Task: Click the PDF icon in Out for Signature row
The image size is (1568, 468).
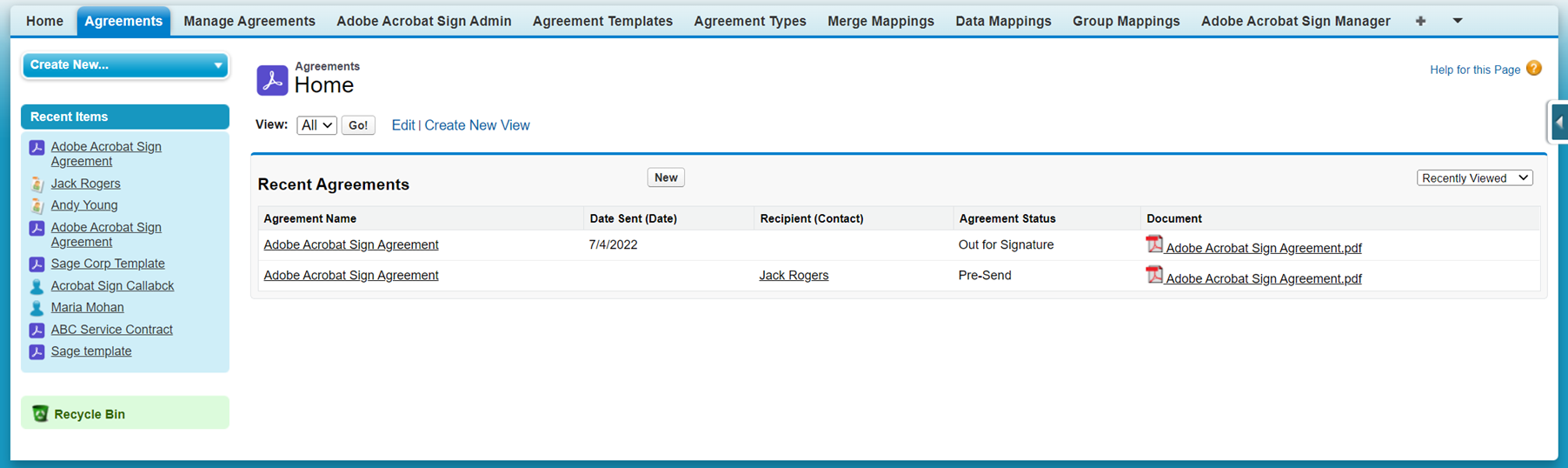Action: click(x=1154, y=244)
